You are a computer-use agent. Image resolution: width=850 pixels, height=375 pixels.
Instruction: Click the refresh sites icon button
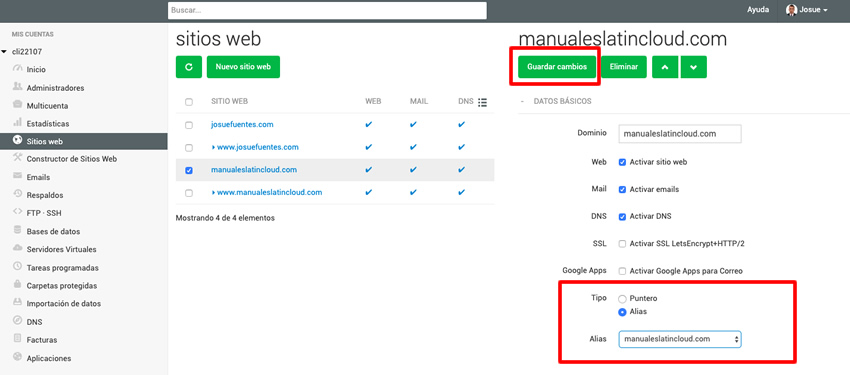[x=189, y=67]
